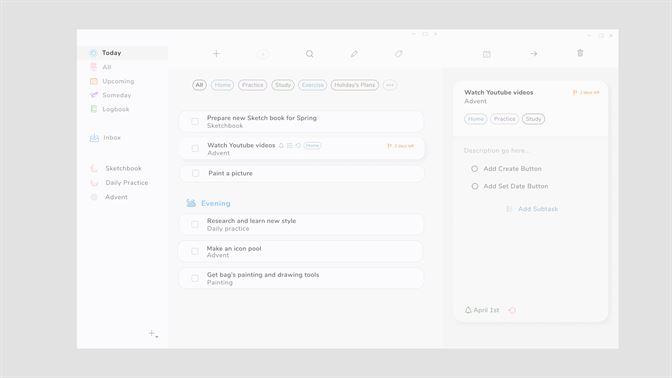The image size is (672, 378).
Task: Click the Sketchbook project progress icon
Action: click(94, 168)
